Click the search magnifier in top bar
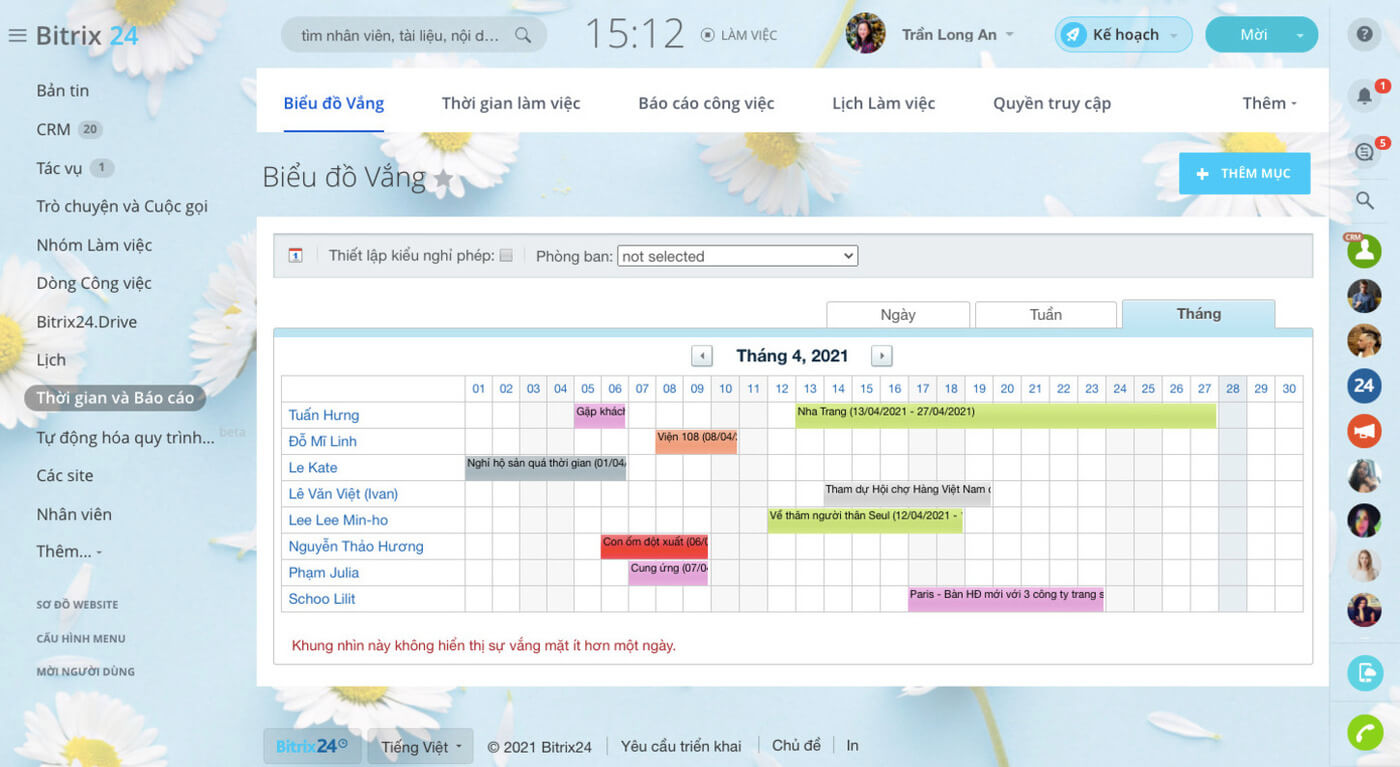Image resolution: width=1400 pixels, height=767 pixels. pos(522,35)
